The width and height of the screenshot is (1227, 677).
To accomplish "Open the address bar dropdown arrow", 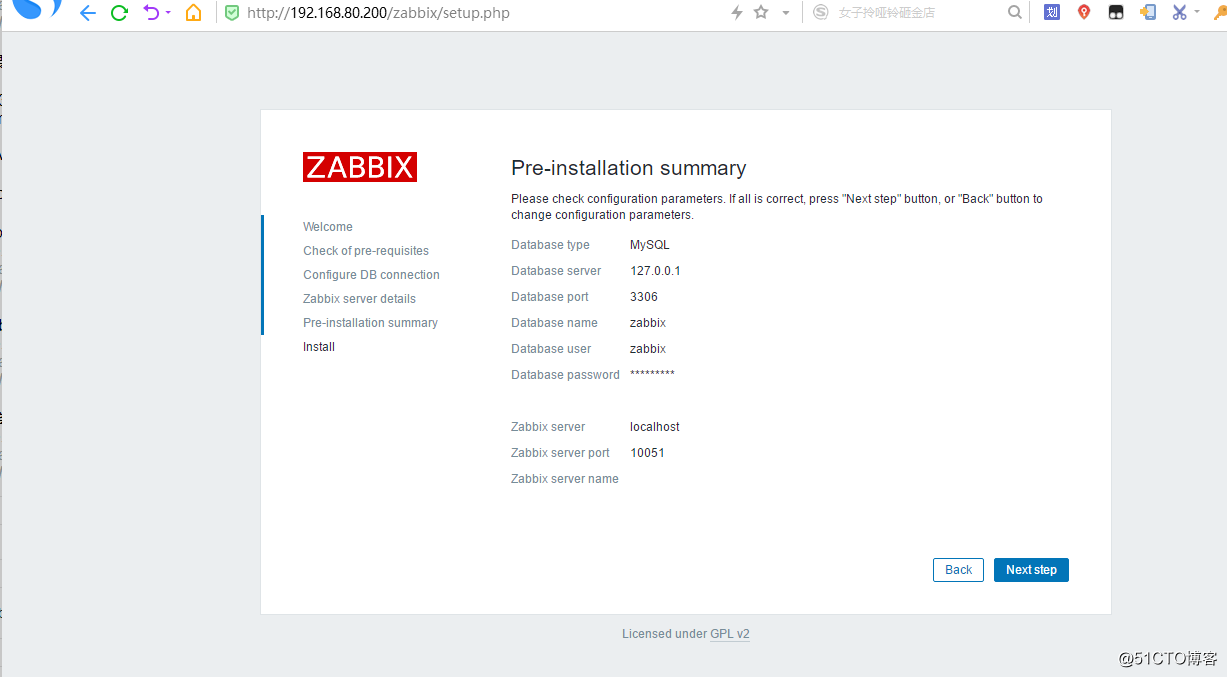I will (x=786, y=13).
